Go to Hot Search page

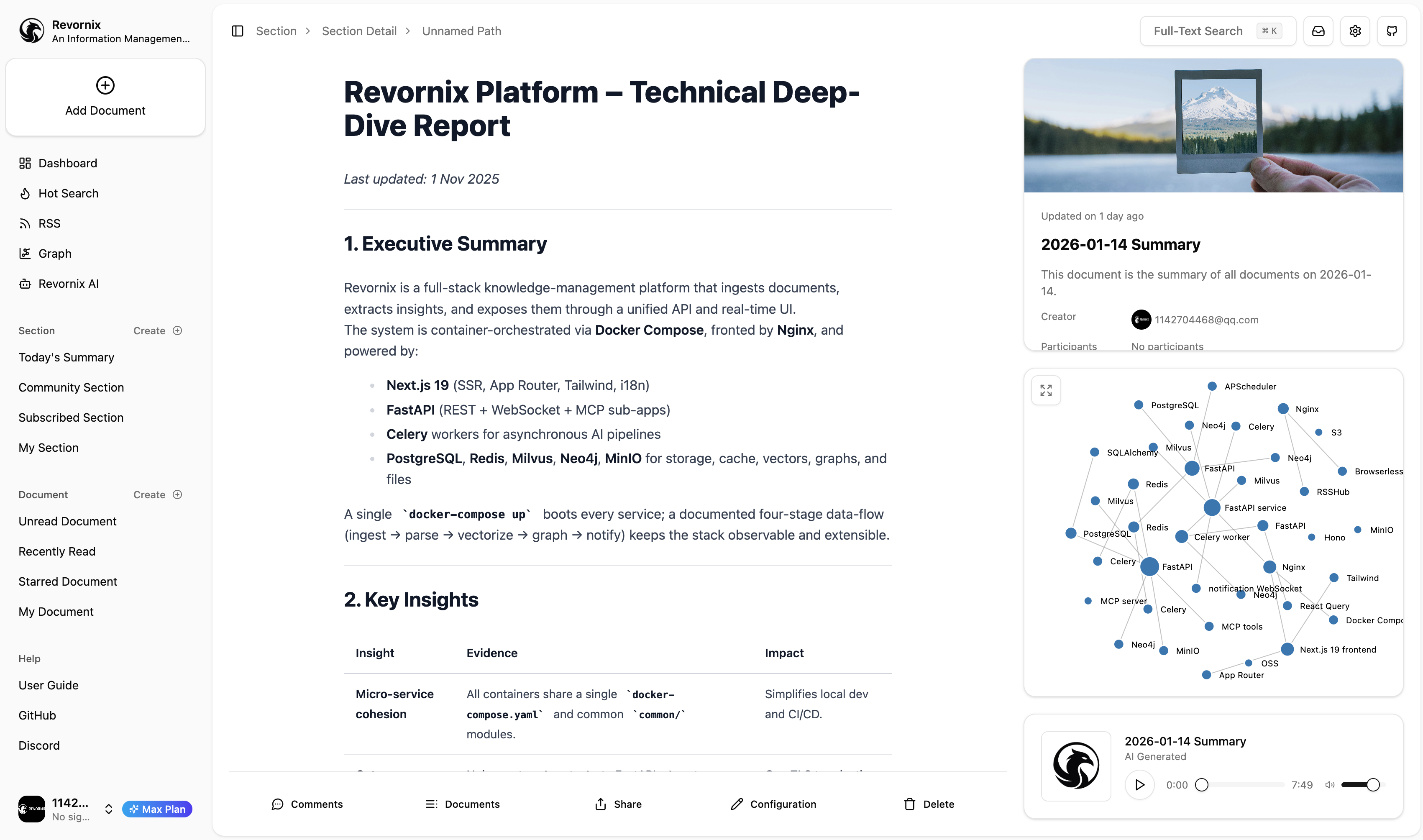68,194
